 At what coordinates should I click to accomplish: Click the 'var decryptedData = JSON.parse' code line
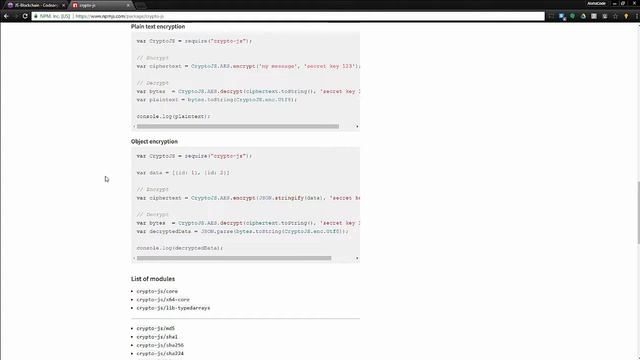click(243, 231)
